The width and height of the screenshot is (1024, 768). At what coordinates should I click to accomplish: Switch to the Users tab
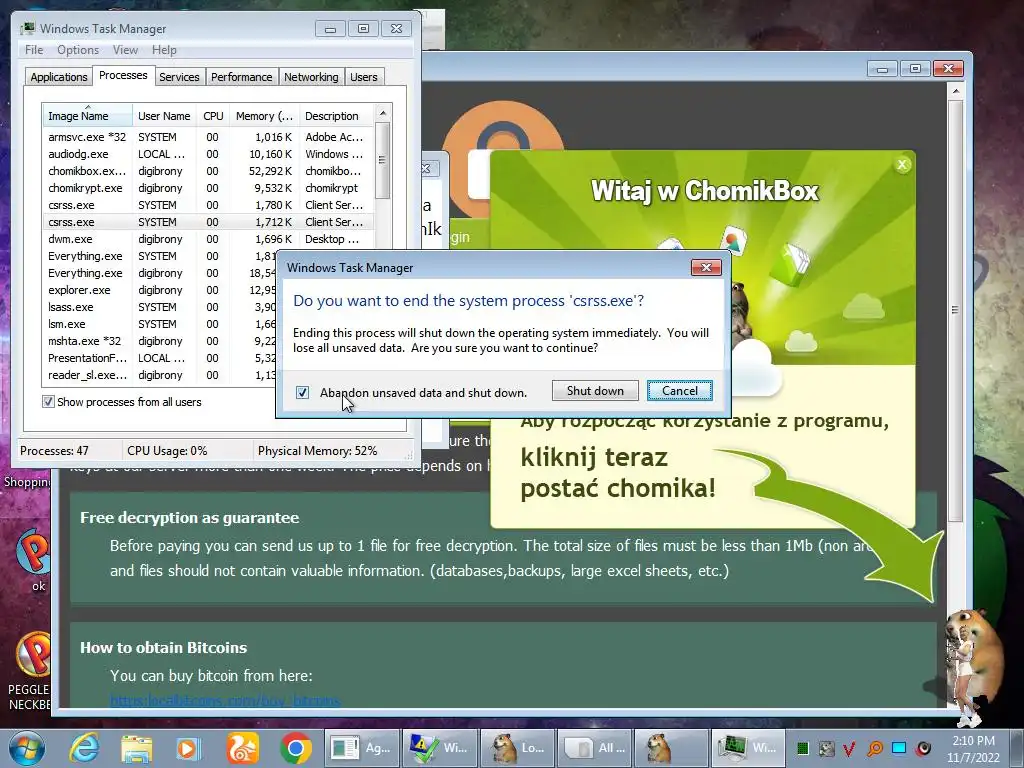coord(364,77)
